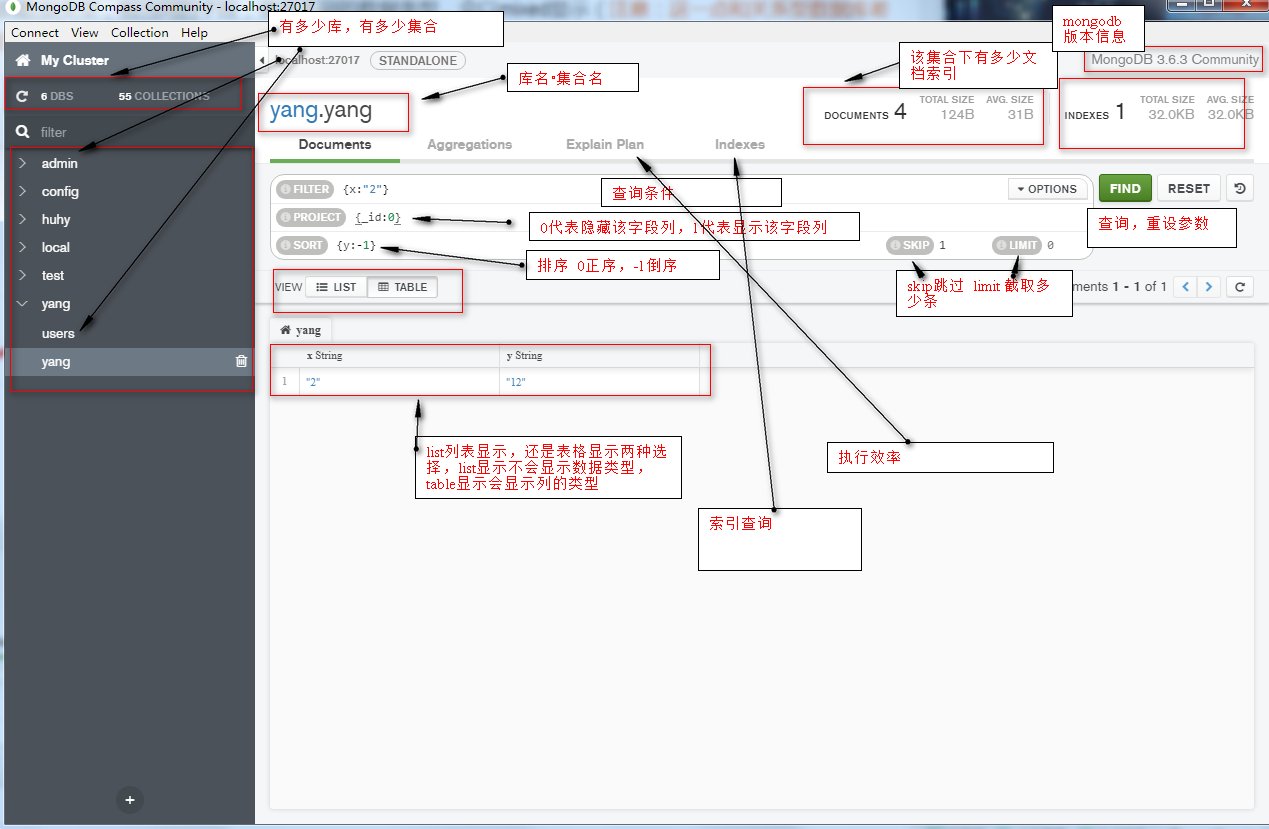
Task: Go to previous page of documents
Action: tap(1186, 287)
